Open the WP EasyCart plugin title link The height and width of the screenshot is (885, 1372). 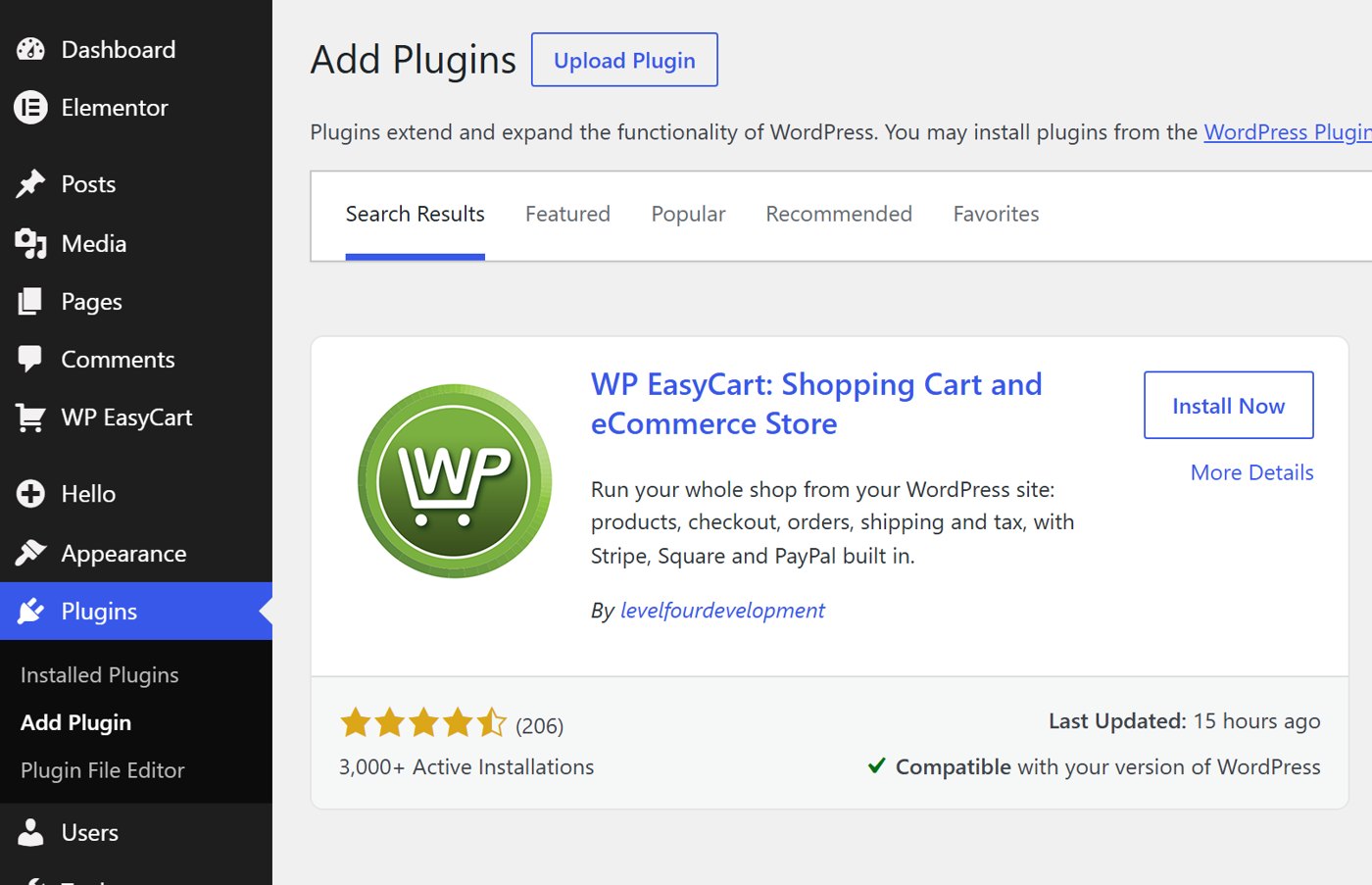tap(816, 404)
